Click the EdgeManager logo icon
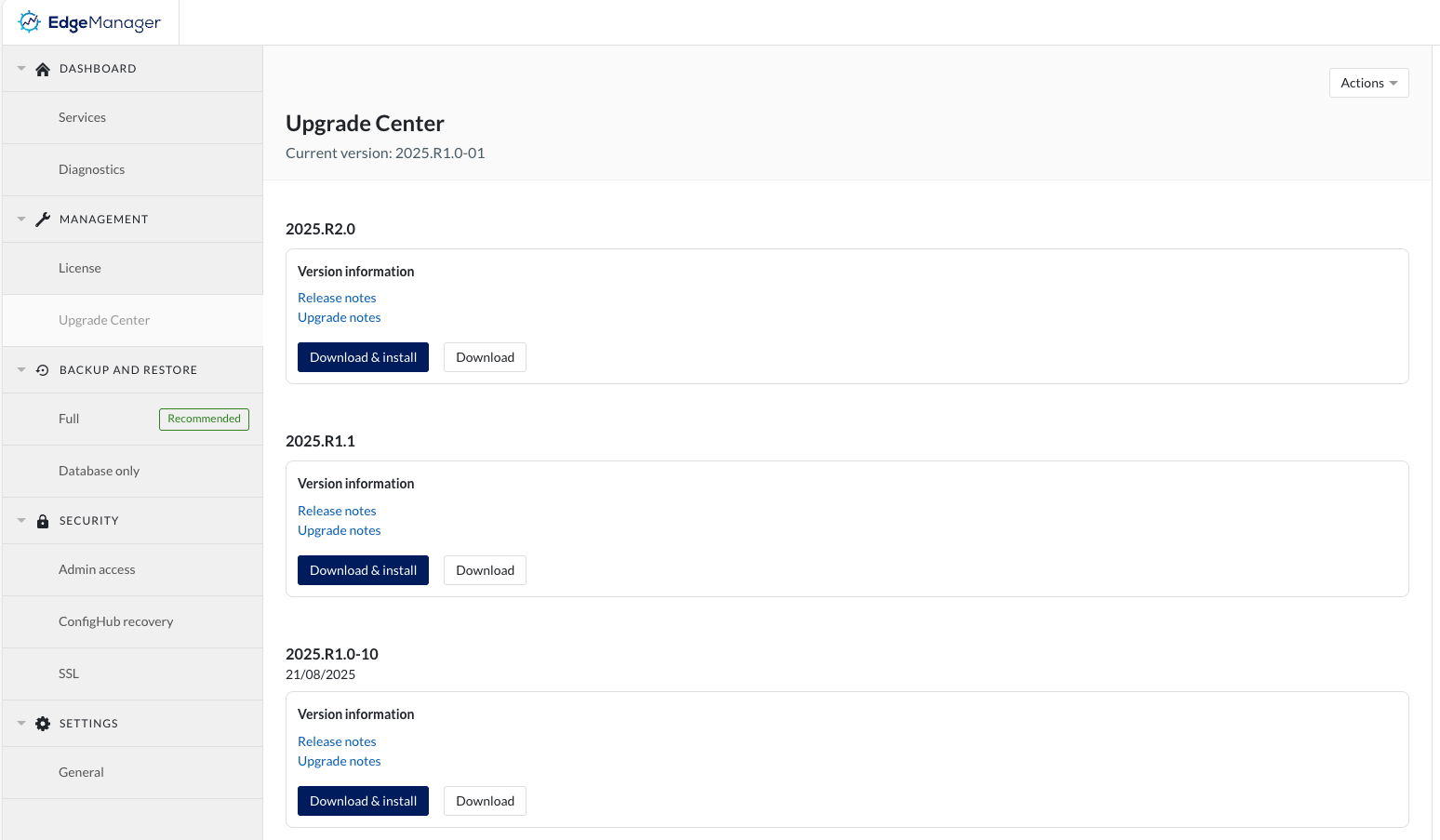The image size is (1440, 840). click(x=30, y=21)
